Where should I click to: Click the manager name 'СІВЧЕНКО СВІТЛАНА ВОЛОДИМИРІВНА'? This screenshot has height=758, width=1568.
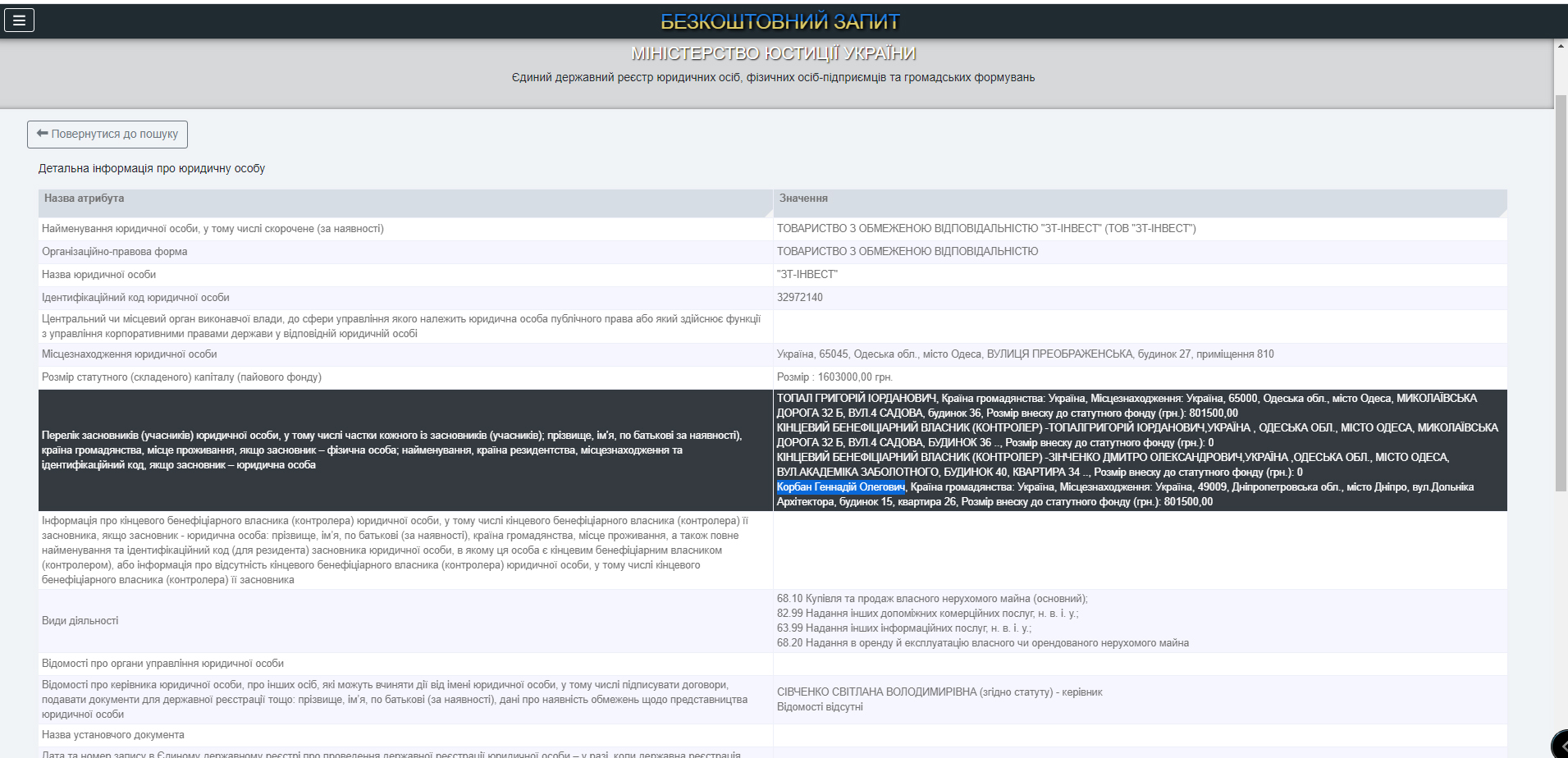pos(876,692)
